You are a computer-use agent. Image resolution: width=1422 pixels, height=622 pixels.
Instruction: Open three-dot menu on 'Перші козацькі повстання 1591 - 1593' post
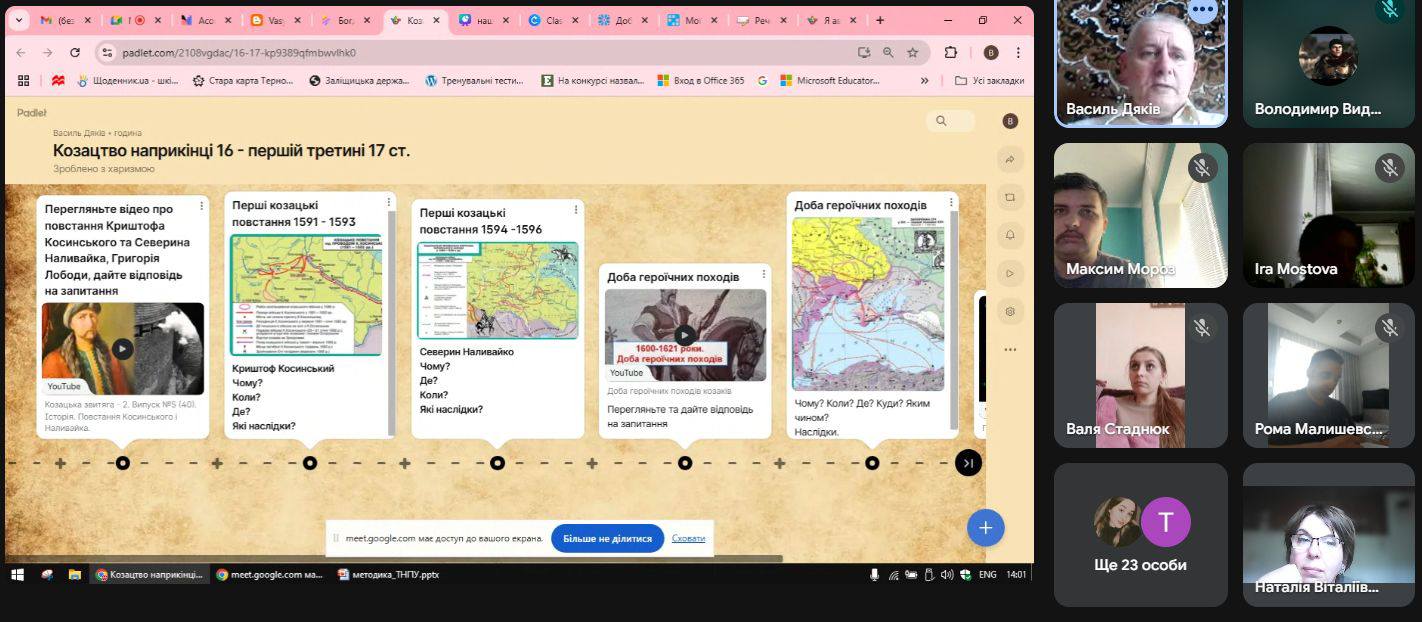388,206
